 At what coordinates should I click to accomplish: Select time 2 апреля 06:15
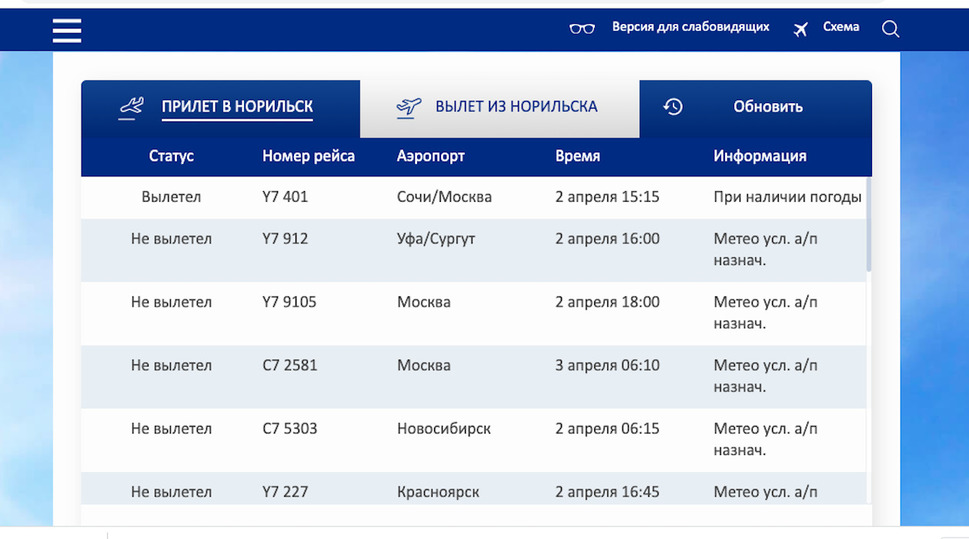pyautogui.click(x=607, y=428)
